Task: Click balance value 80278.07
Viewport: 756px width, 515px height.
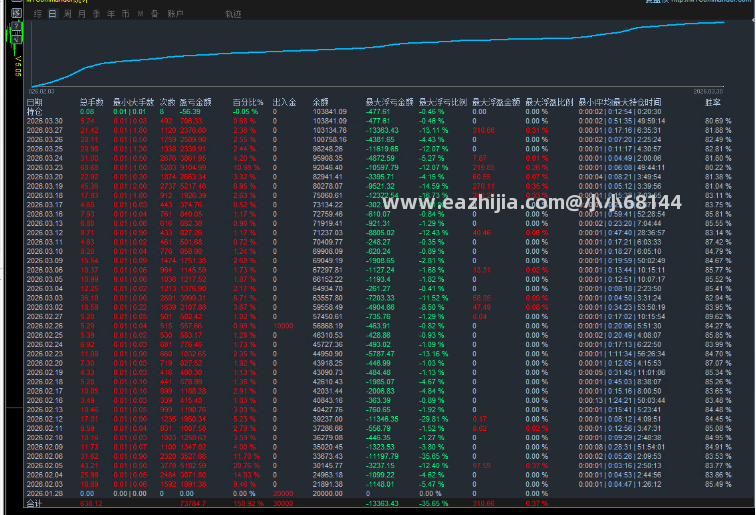Action: [328, 186]
